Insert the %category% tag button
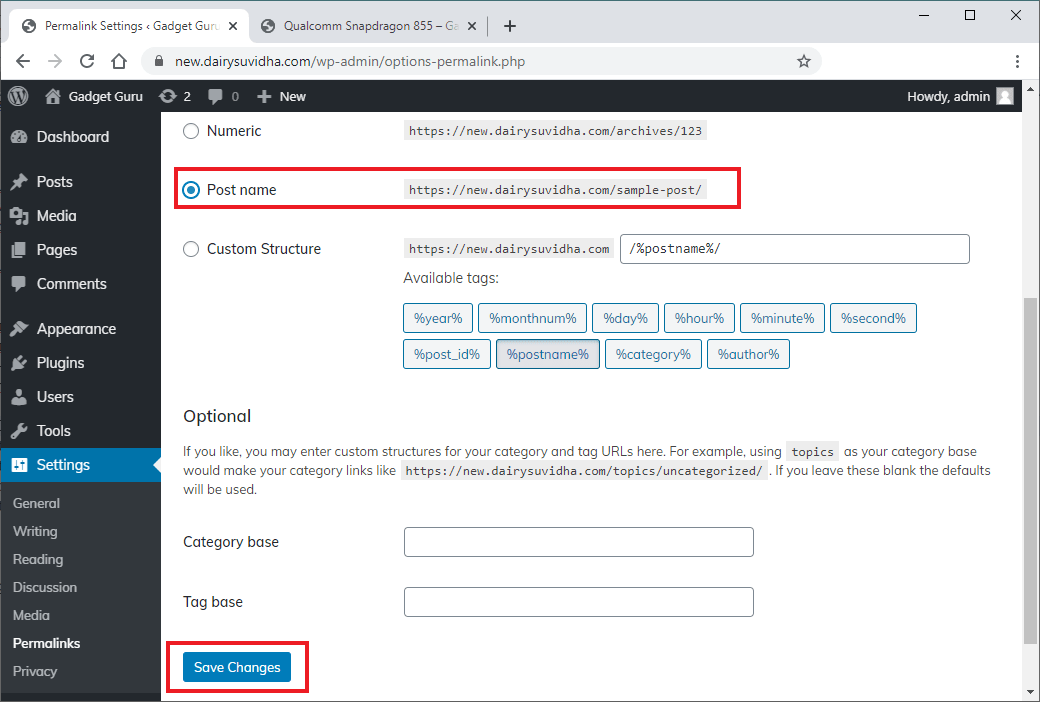The image size is (1040, 702). pos(652,354)
